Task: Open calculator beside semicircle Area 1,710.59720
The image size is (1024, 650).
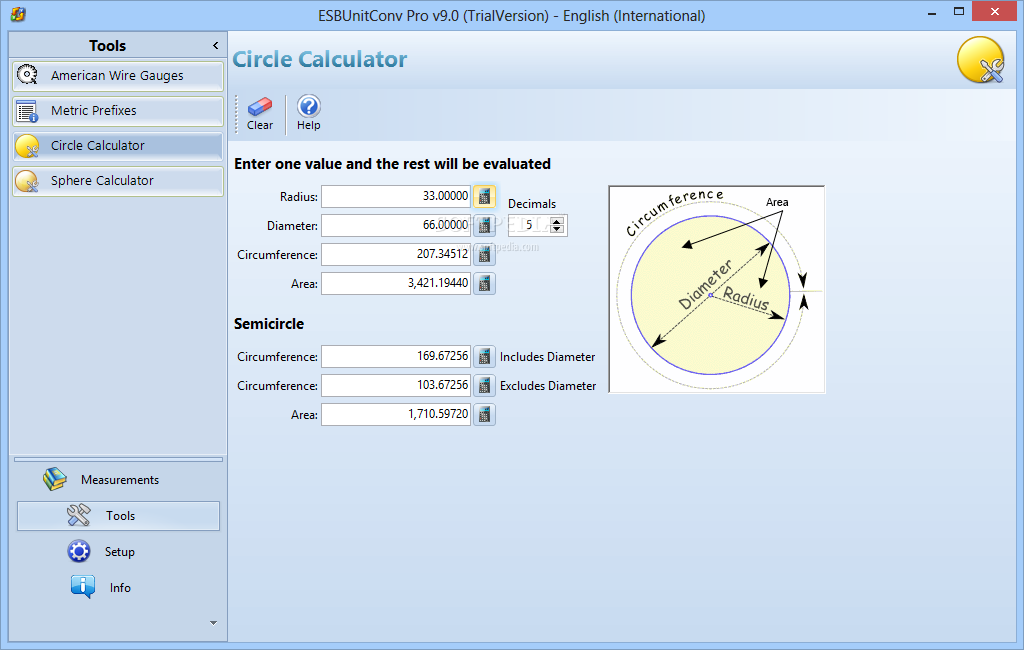Action: point(485,414)
